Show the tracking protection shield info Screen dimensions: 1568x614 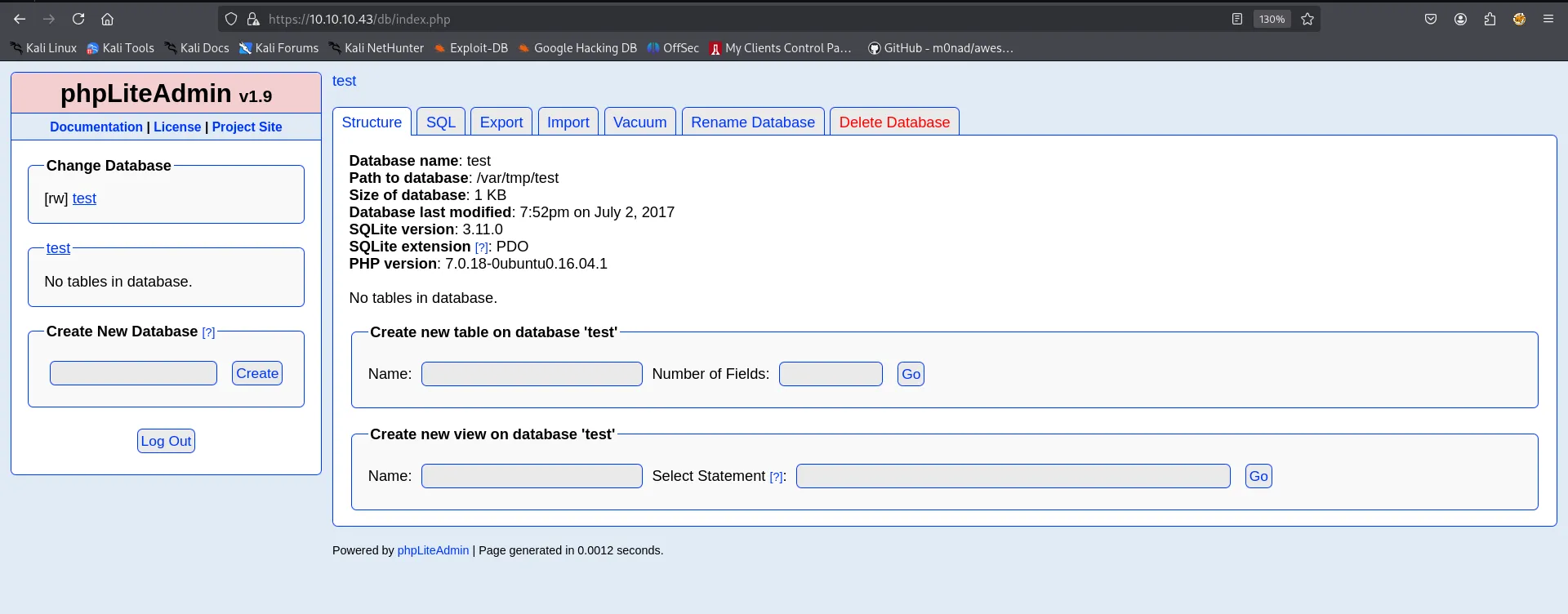coord(231,19)
